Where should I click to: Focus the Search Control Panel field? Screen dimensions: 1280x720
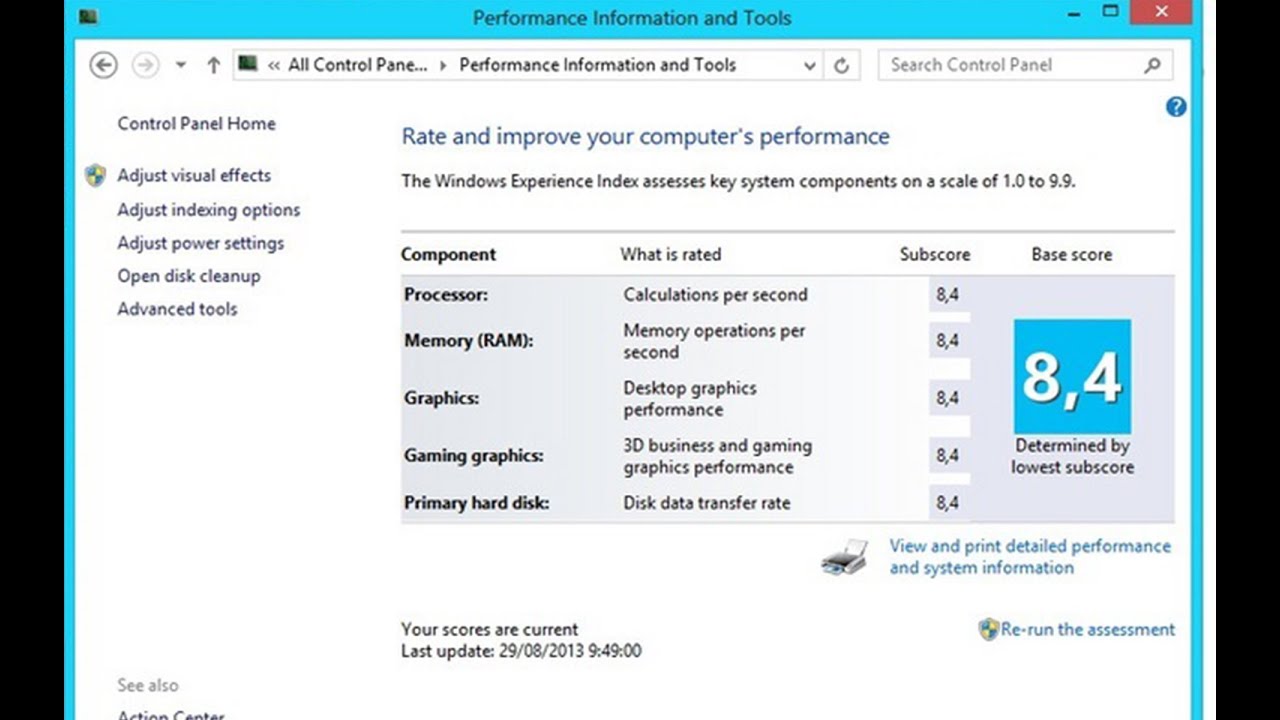1010,65
